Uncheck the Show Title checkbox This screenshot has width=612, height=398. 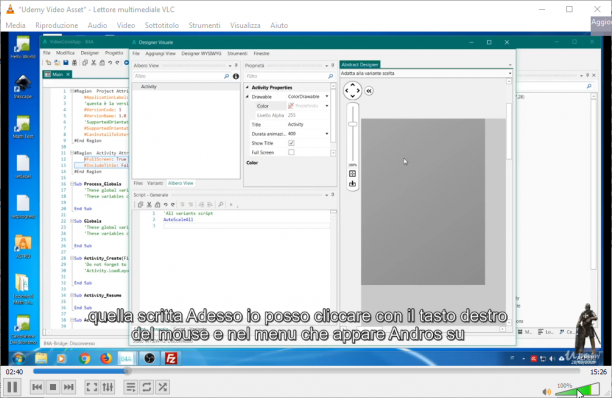point(291,143)
